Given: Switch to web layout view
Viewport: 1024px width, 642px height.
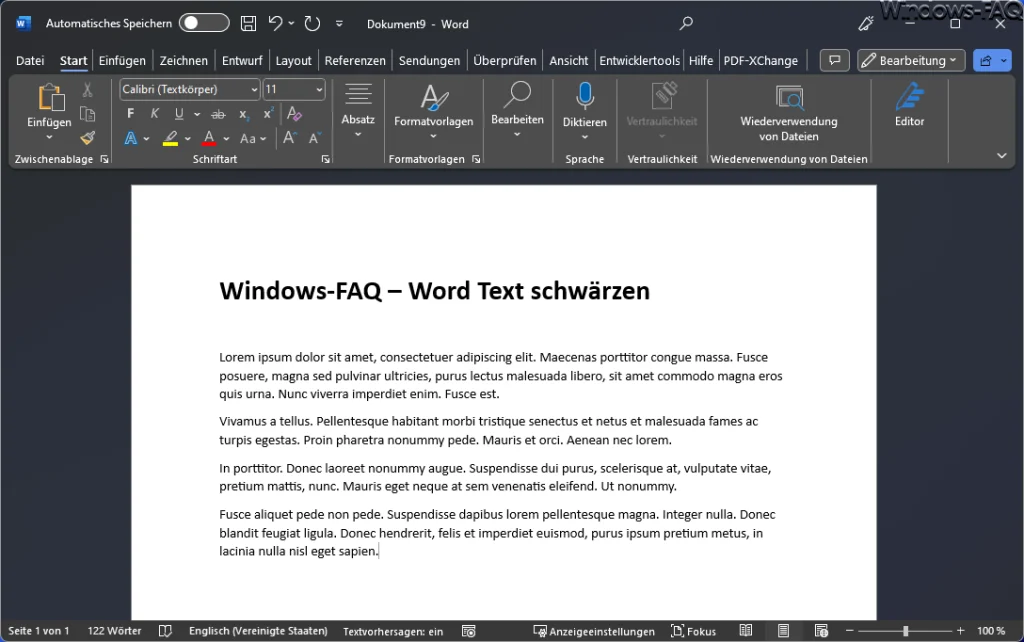Looking at the screenshot, I should (x=821, y=631).
